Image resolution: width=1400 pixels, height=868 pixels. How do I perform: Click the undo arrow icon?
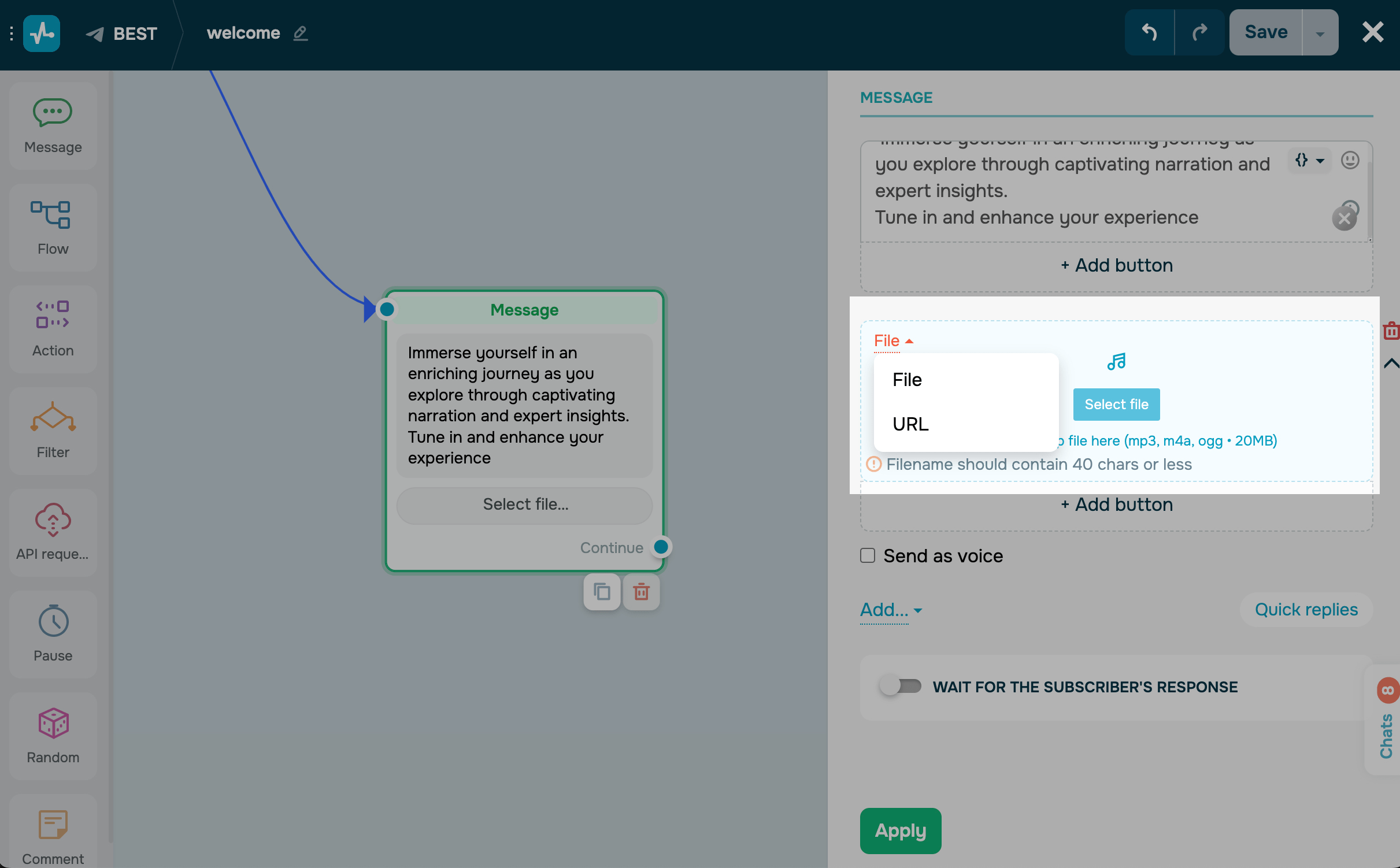pyautogui.click(x=1149, y=33)
